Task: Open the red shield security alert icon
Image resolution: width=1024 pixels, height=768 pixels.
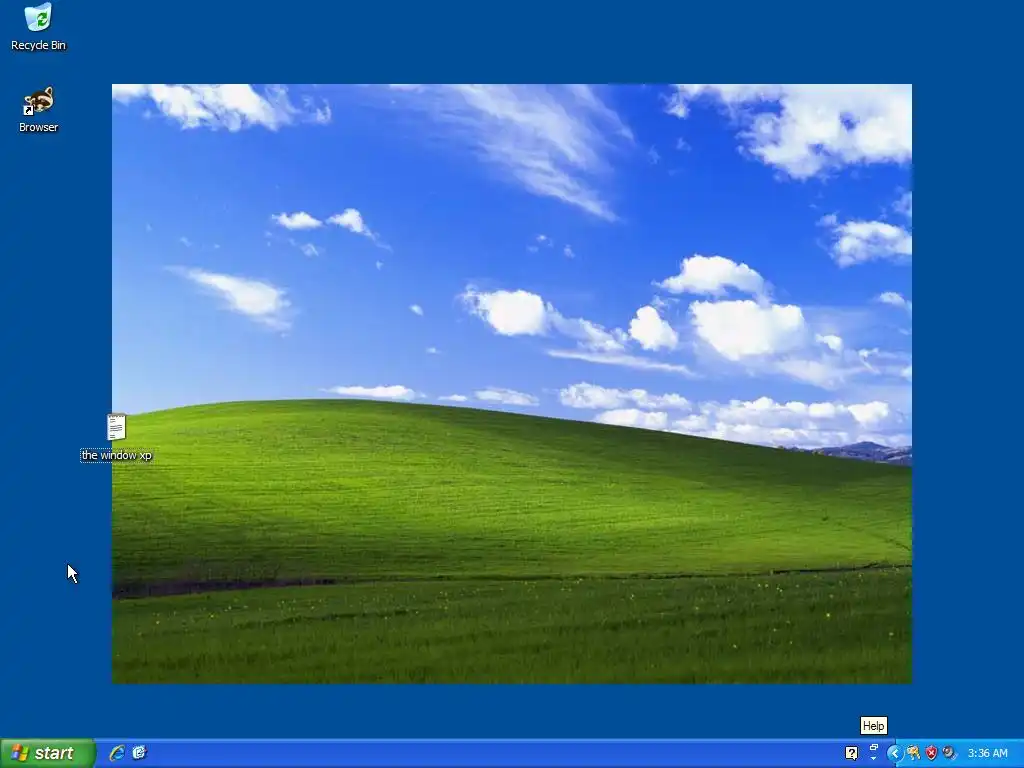Action: (931, 754)
